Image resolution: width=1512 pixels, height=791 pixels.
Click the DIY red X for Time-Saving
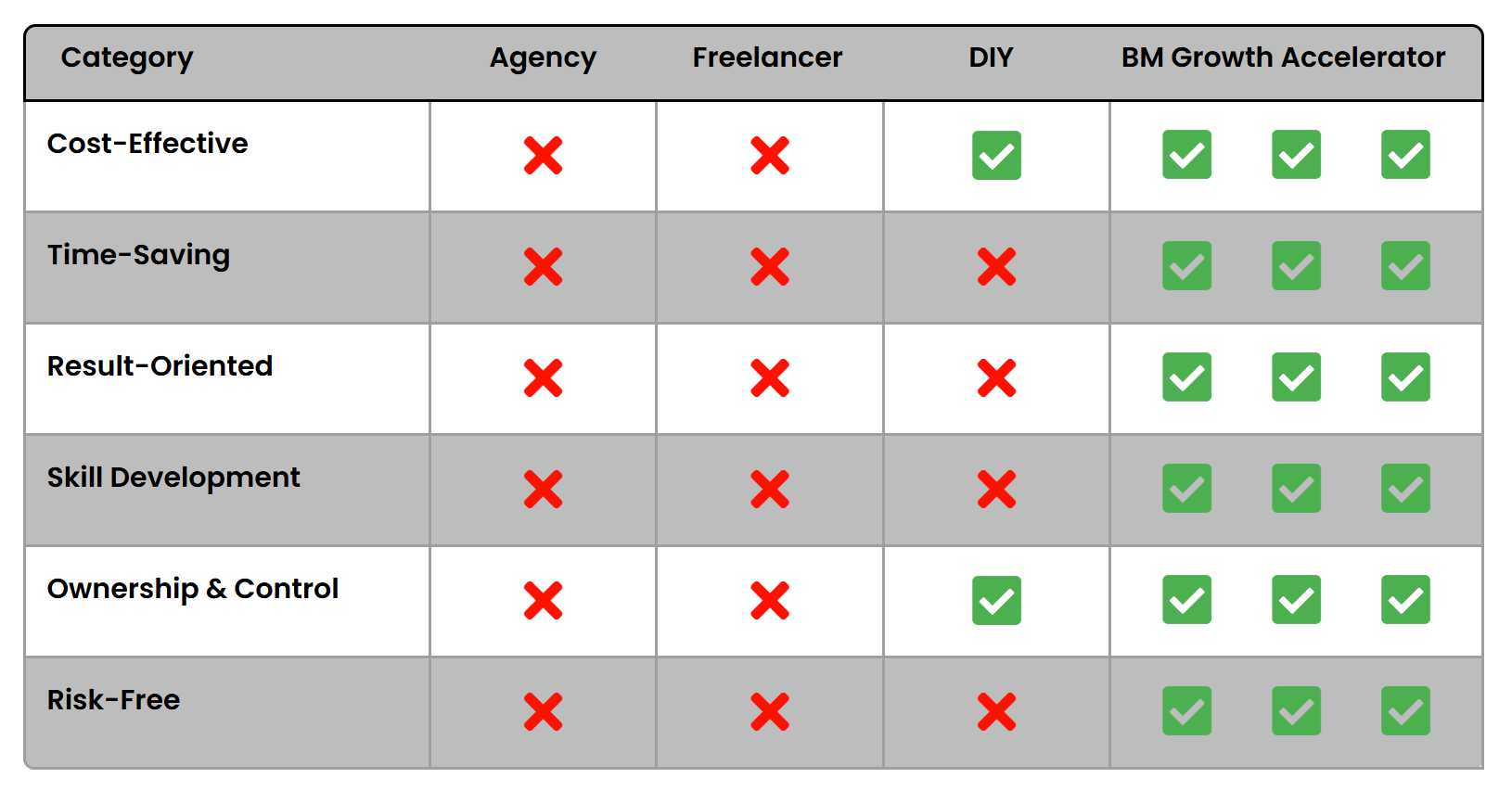point(996,267)
